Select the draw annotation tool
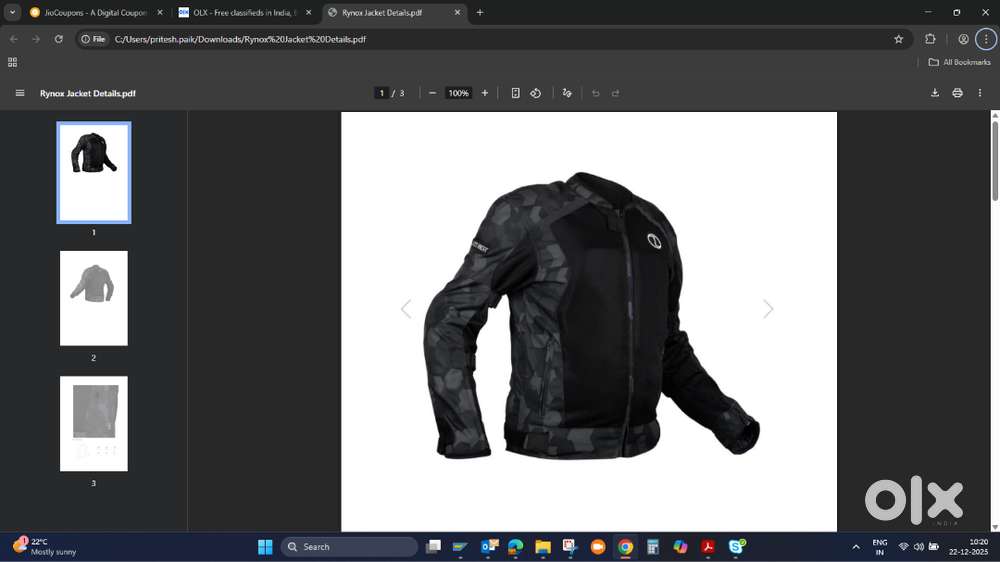1000x562 pixels. [x=567, y=93]
